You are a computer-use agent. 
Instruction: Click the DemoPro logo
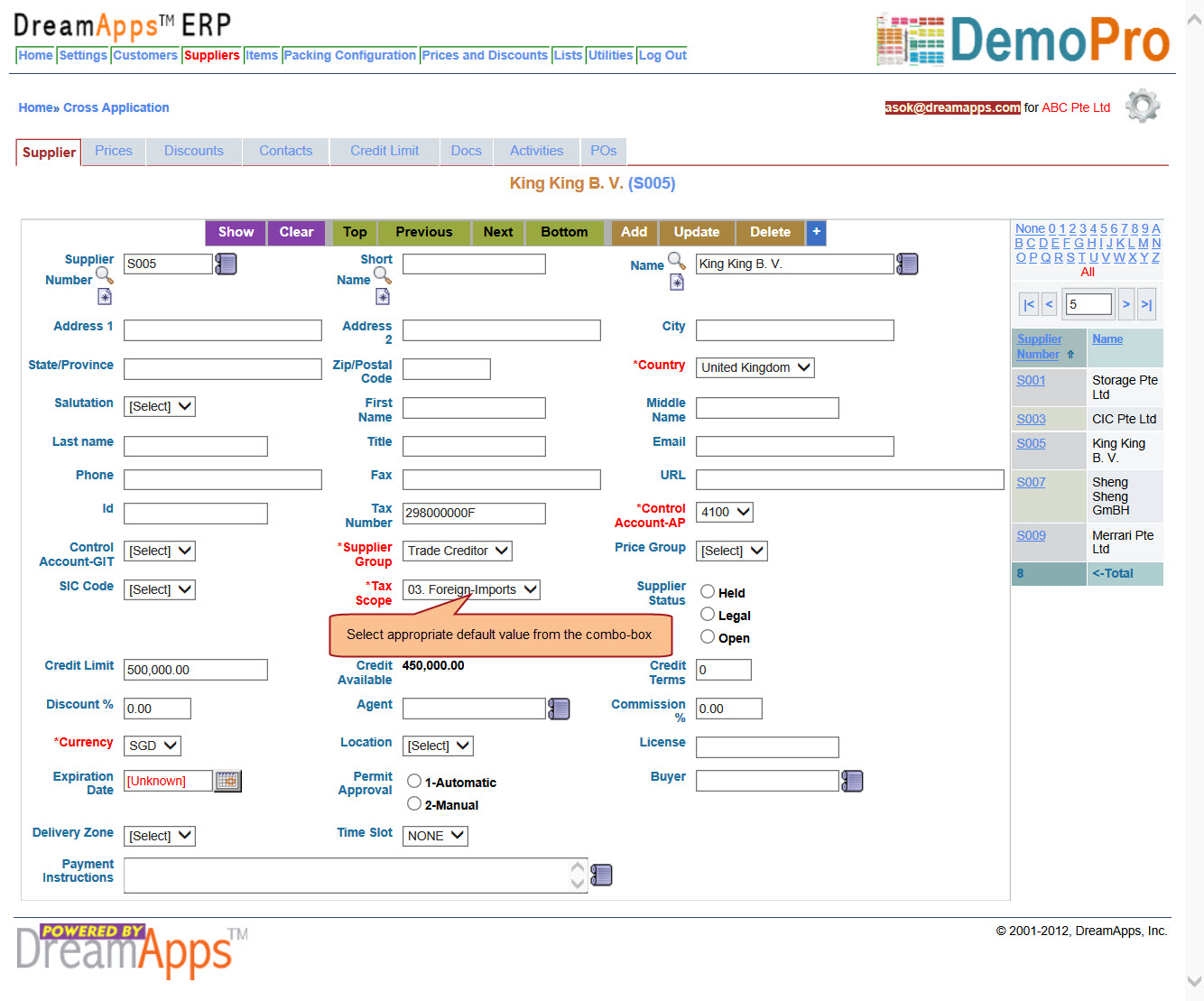click(x=1023, y=40)
